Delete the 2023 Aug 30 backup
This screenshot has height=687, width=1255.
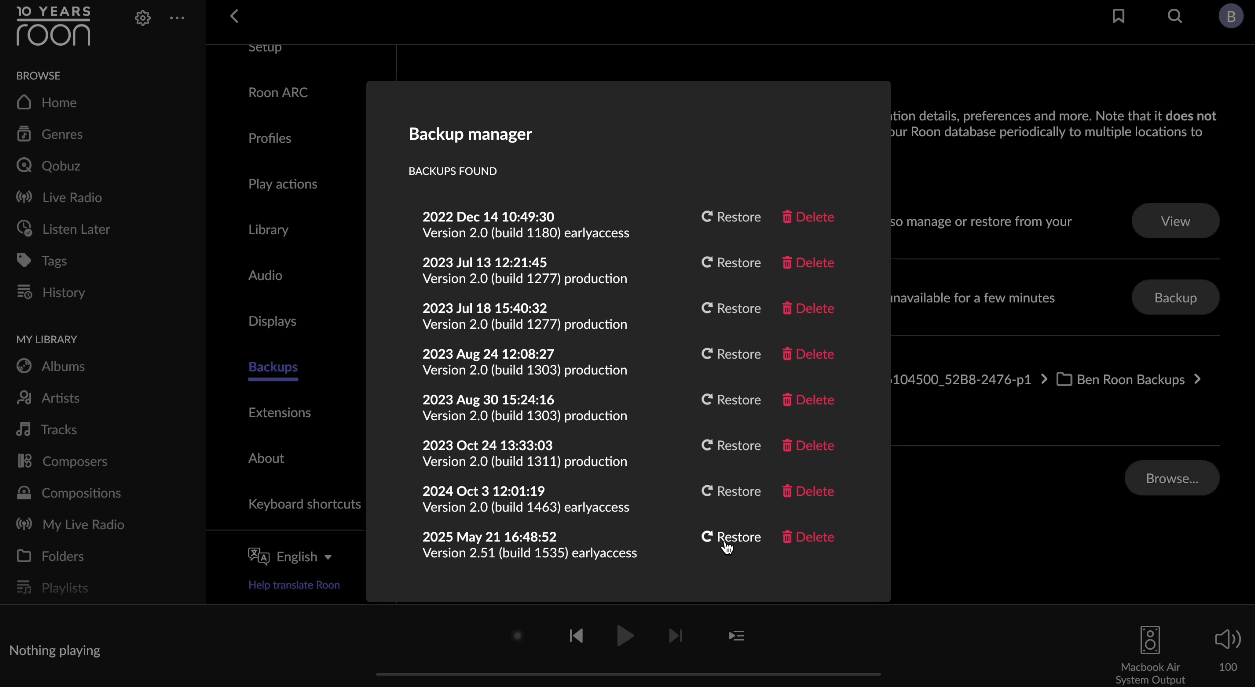pyautogui.click(x=807, y=400)
